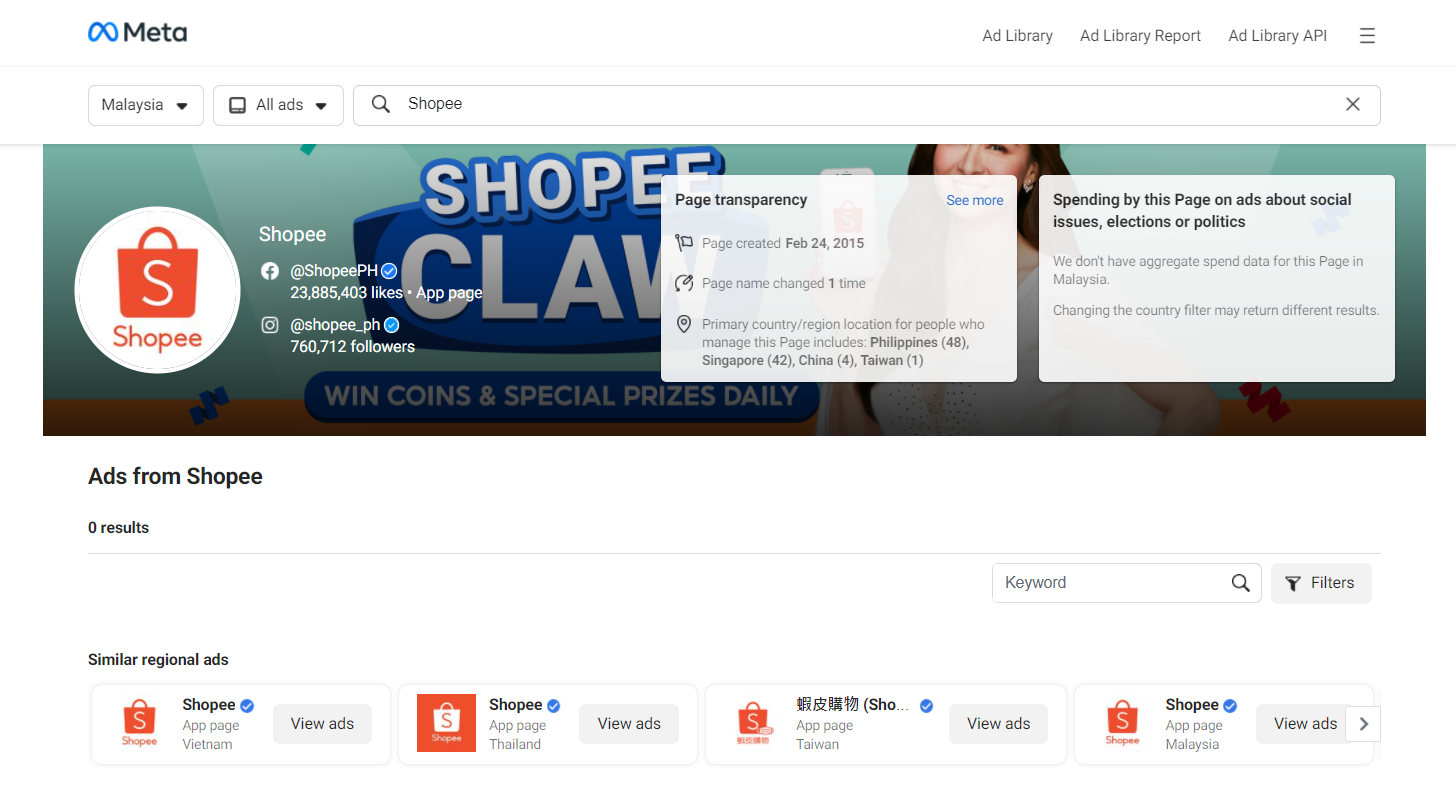
Task: Click the search magnifier icon beside Shopee
Action: [x=381, y=104]
